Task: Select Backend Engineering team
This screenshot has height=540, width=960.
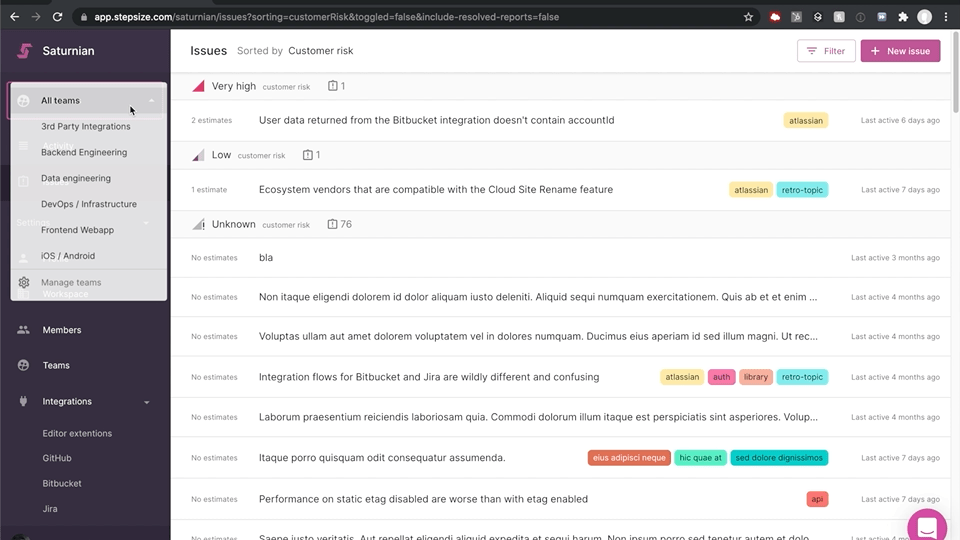Action: pos(84,153)
